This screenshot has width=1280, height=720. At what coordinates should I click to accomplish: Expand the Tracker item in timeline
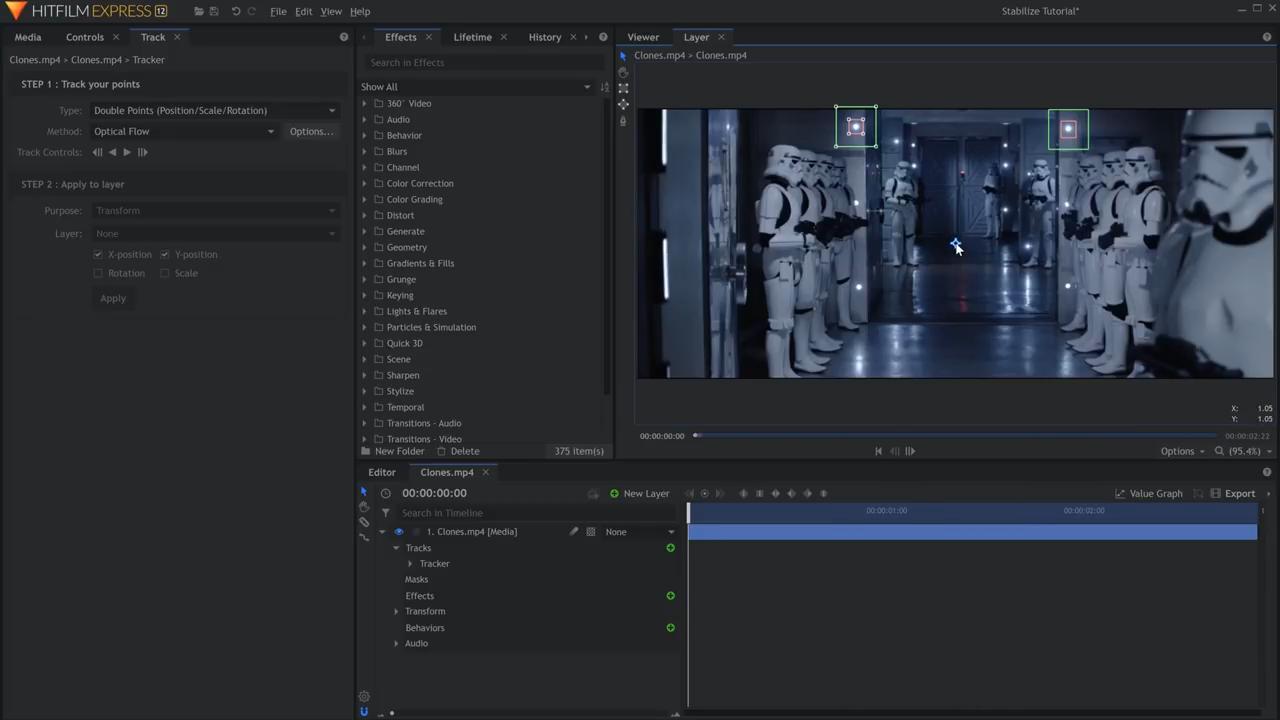coord(410,564)
